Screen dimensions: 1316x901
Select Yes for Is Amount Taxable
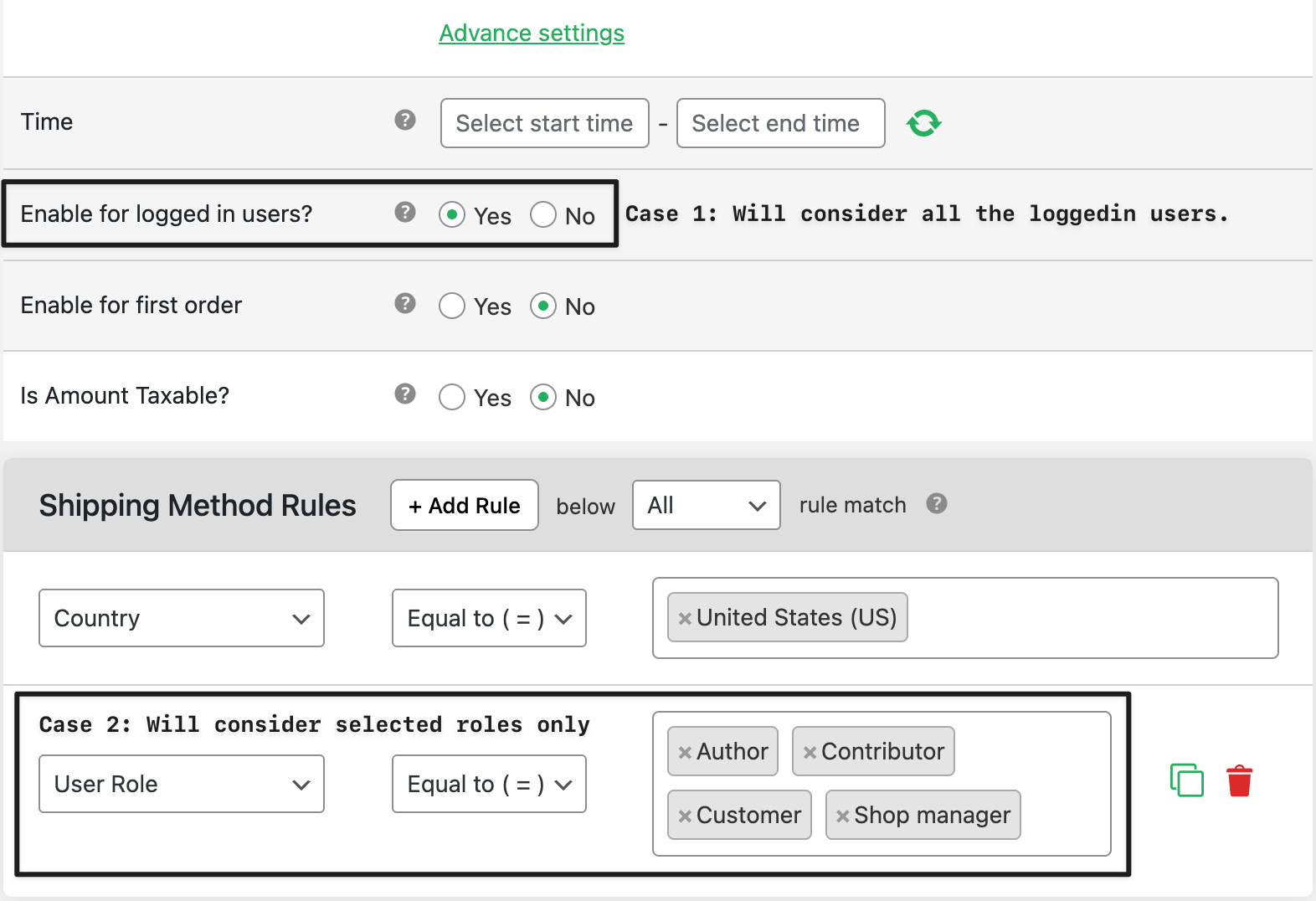tap(452, 398)
